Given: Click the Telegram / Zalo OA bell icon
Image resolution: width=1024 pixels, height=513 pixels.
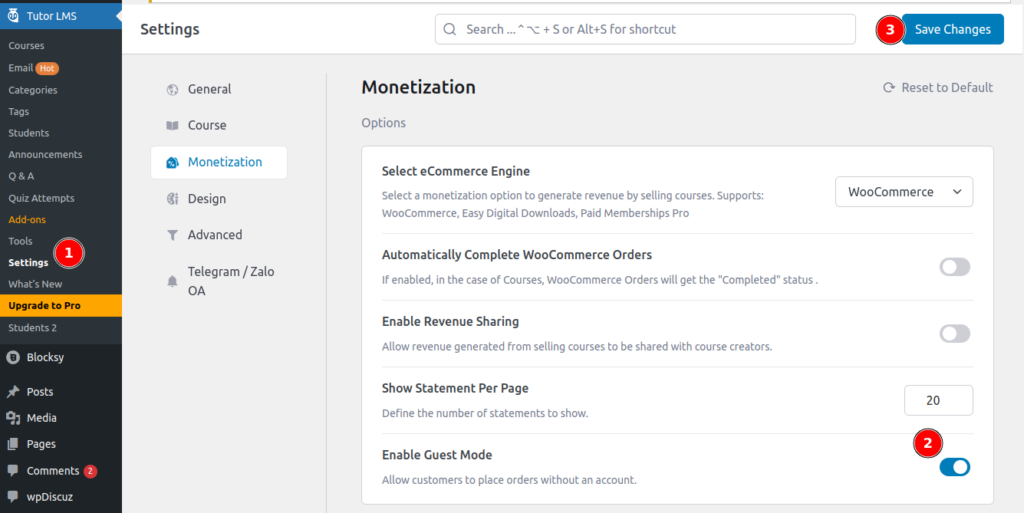Looking at the screenshot, I should (x=172, y=282).
